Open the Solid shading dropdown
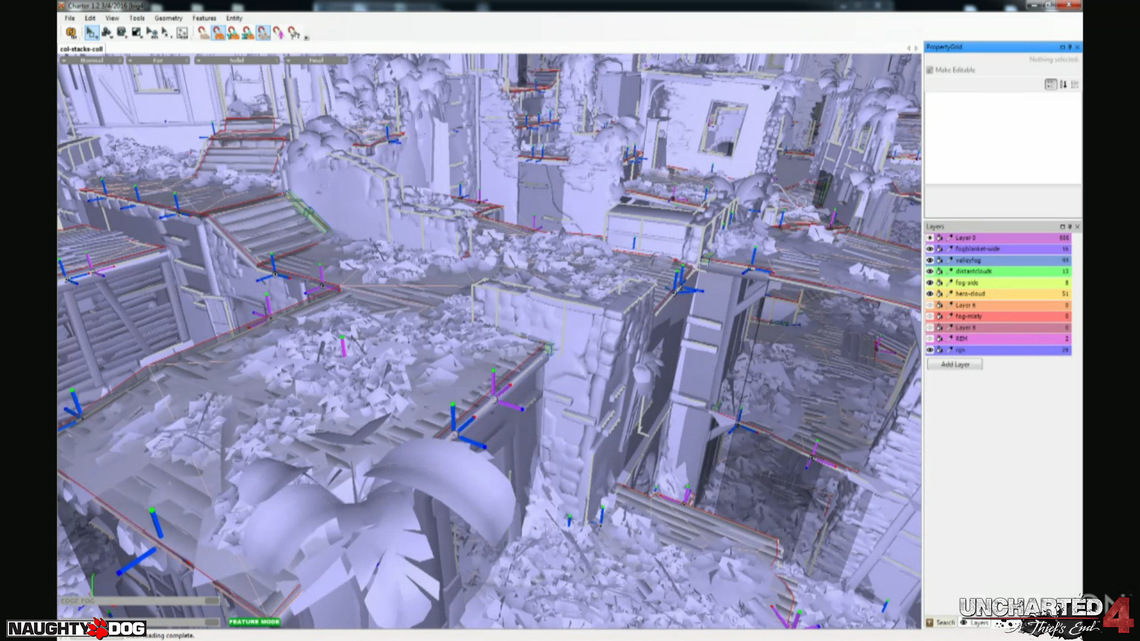The image size is (1140, 641). (237, 60)
